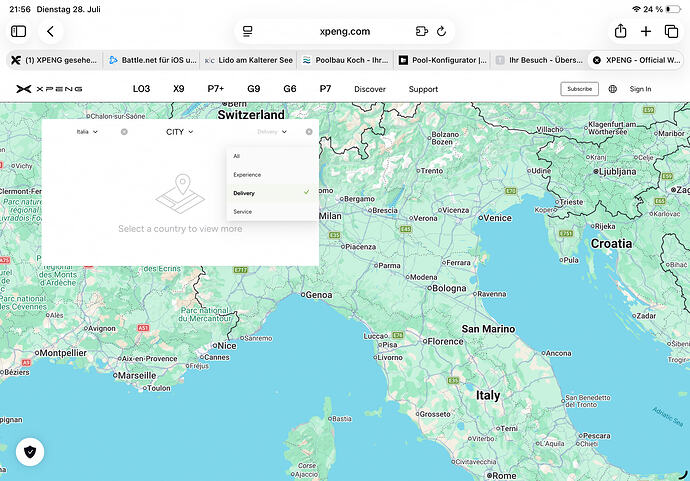Clear the Italia country selection

click(124, 132)
